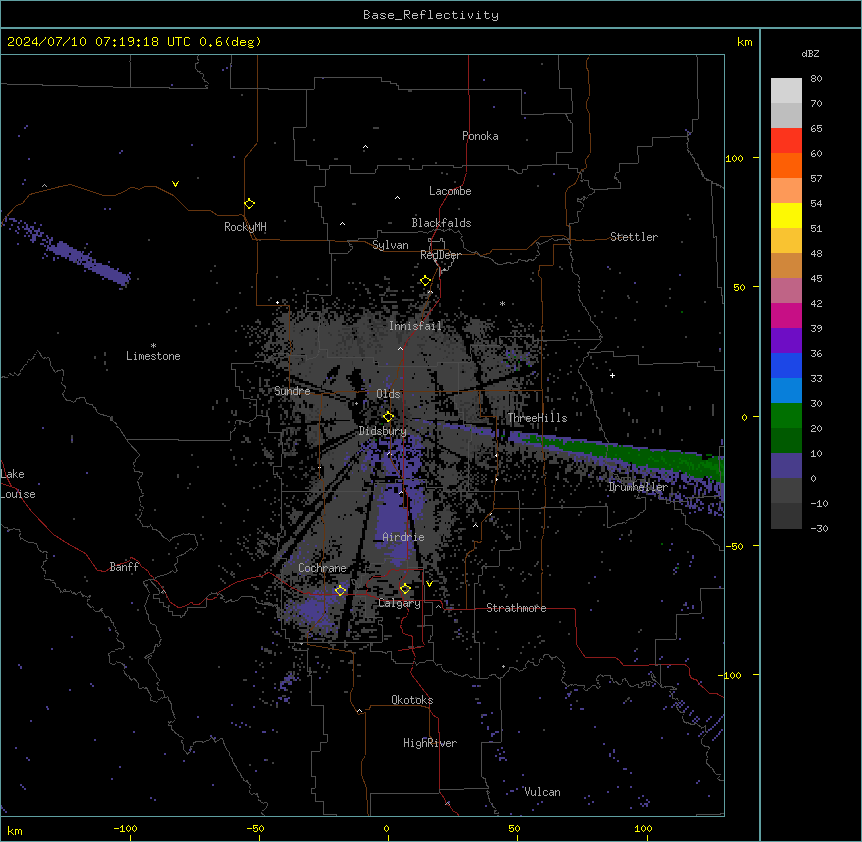
Task: Select the yellow 54 dBZ legend swatch
Action: (x=786, y=215)
